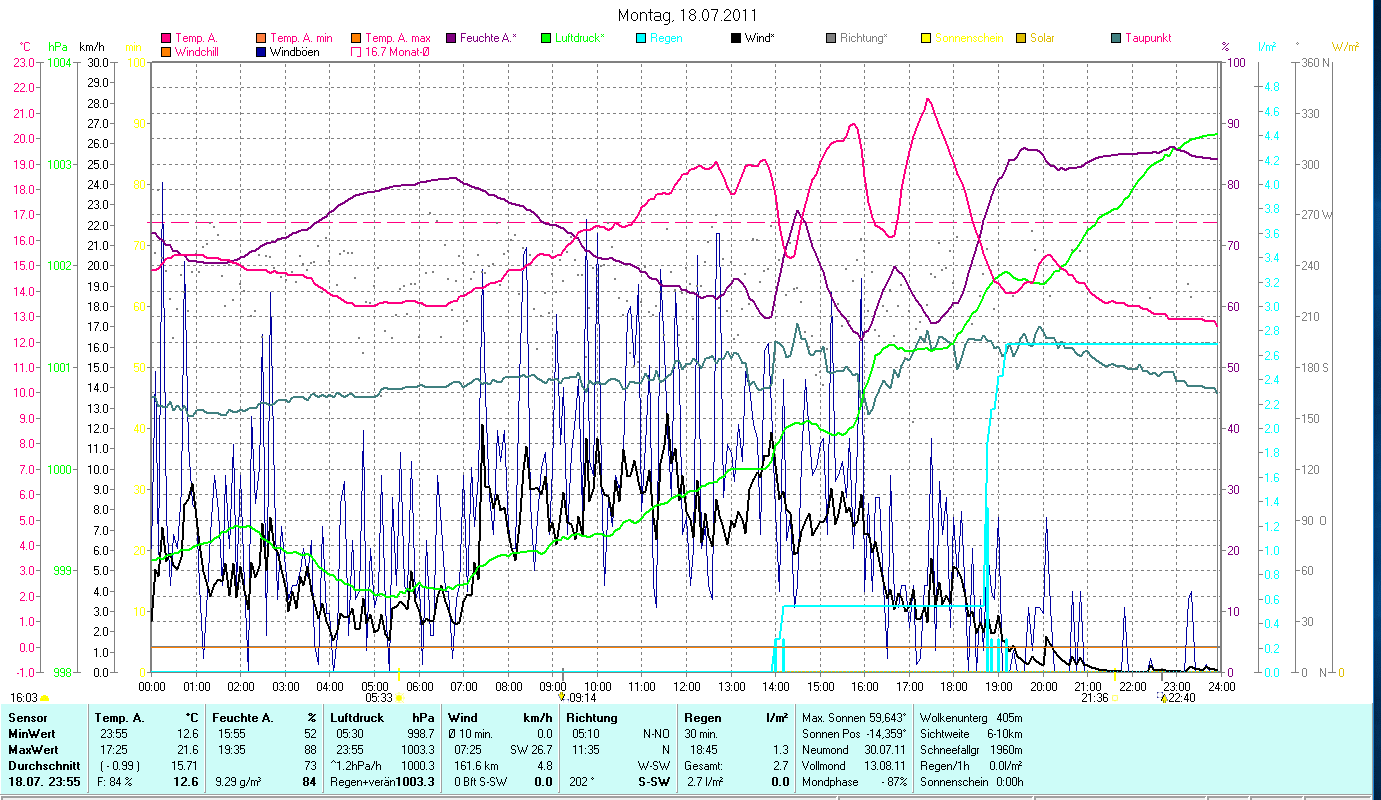This screenshot has height=800, width=1381.
Task: Click the Regen/1h 0.0l/m² entry
Action: (970, 765)
